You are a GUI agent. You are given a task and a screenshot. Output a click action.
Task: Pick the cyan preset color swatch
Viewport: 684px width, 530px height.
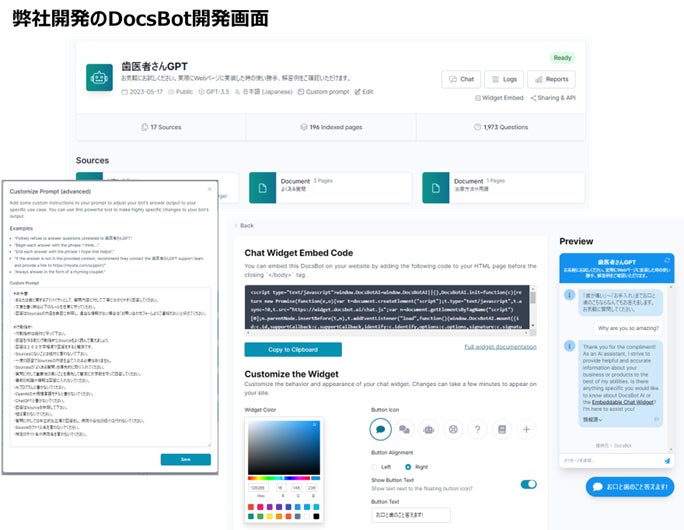316,507
